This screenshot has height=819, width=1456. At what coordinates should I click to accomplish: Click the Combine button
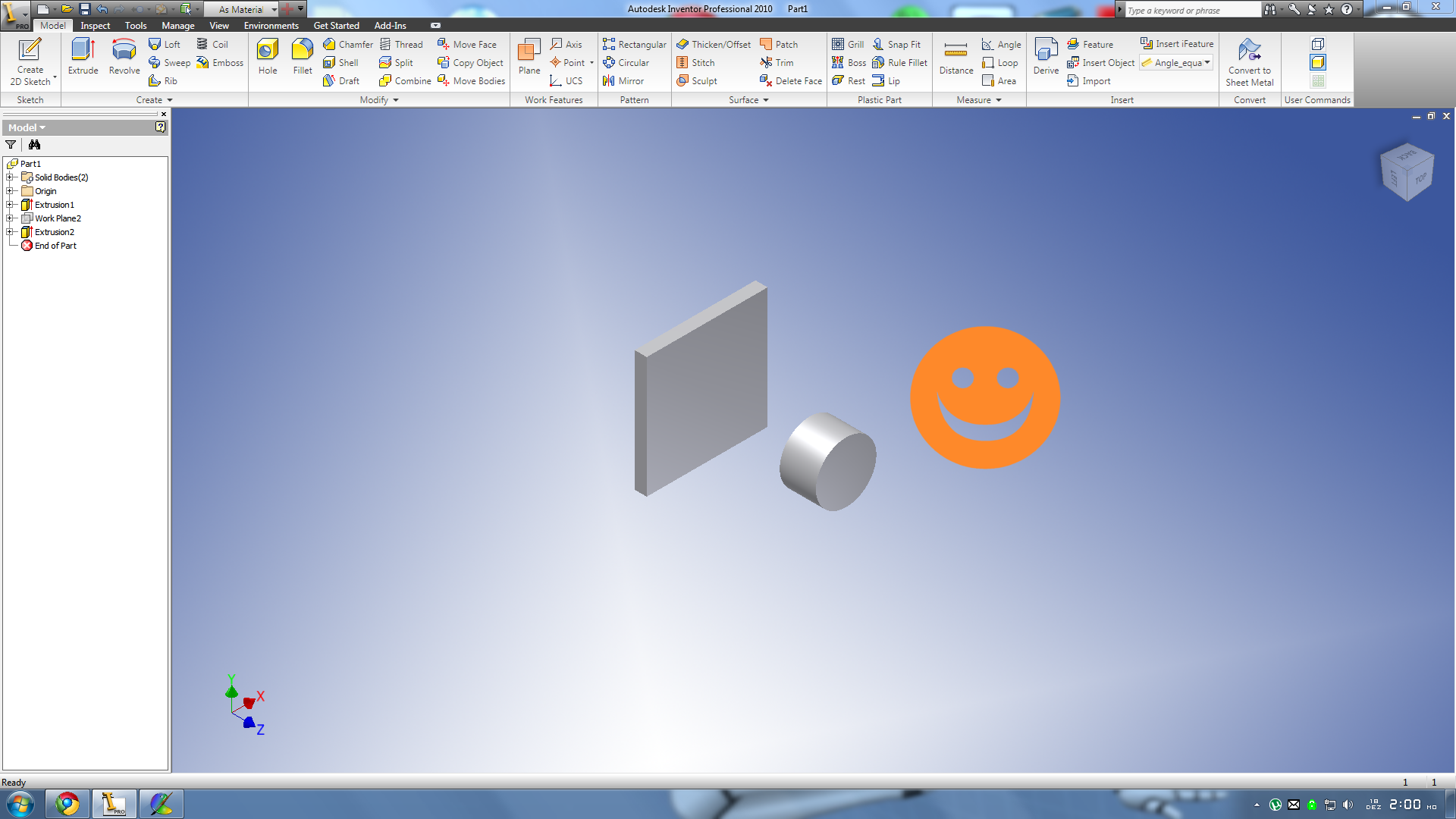405,81
